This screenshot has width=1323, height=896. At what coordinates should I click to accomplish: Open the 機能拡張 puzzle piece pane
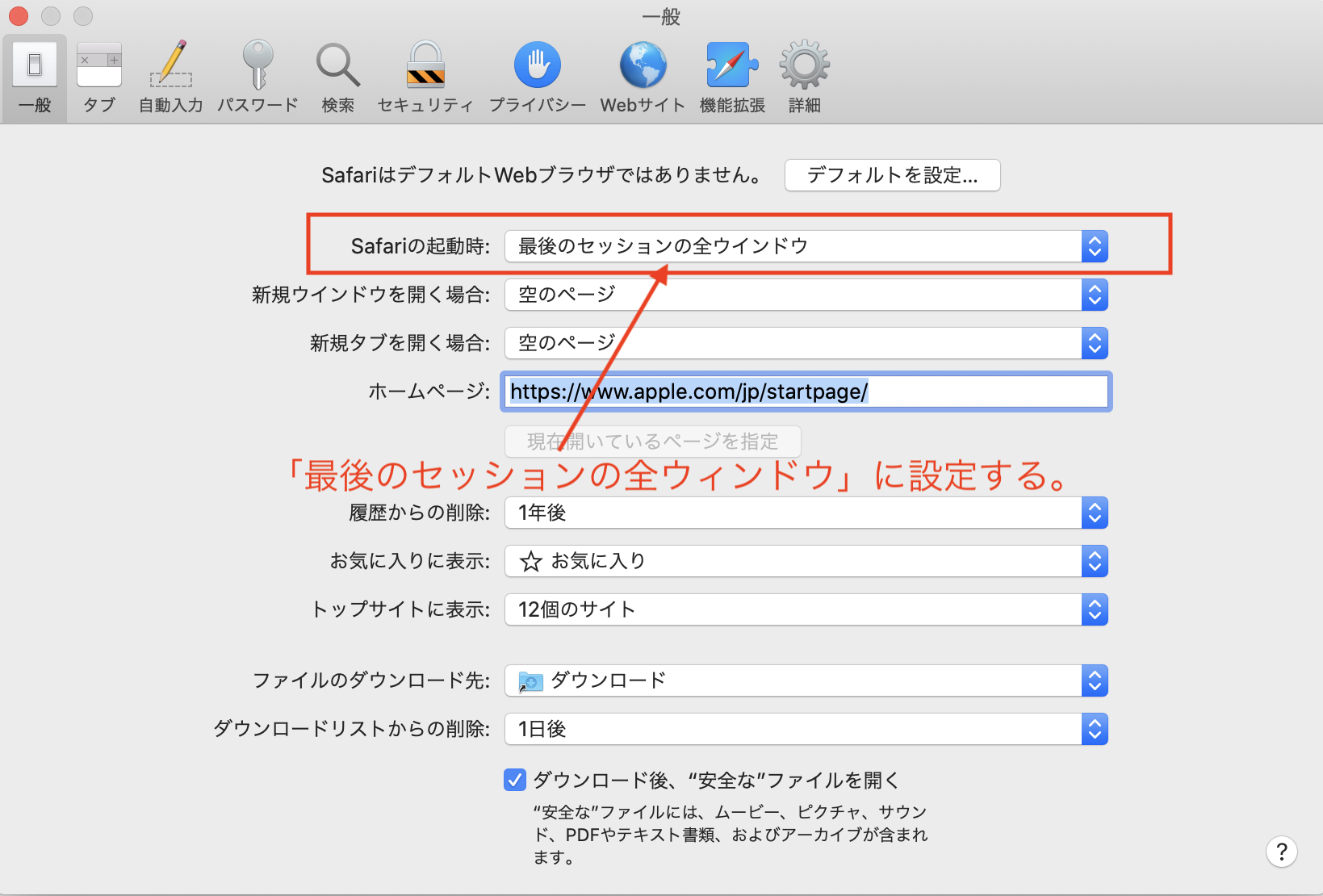732,78
